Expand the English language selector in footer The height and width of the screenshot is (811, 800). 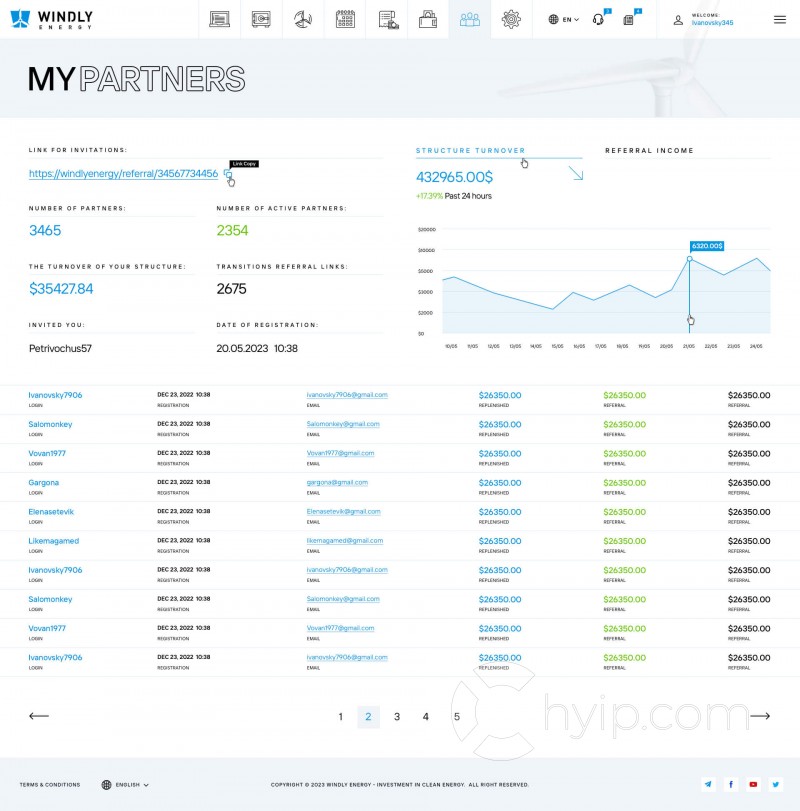(x=125, y=785)
